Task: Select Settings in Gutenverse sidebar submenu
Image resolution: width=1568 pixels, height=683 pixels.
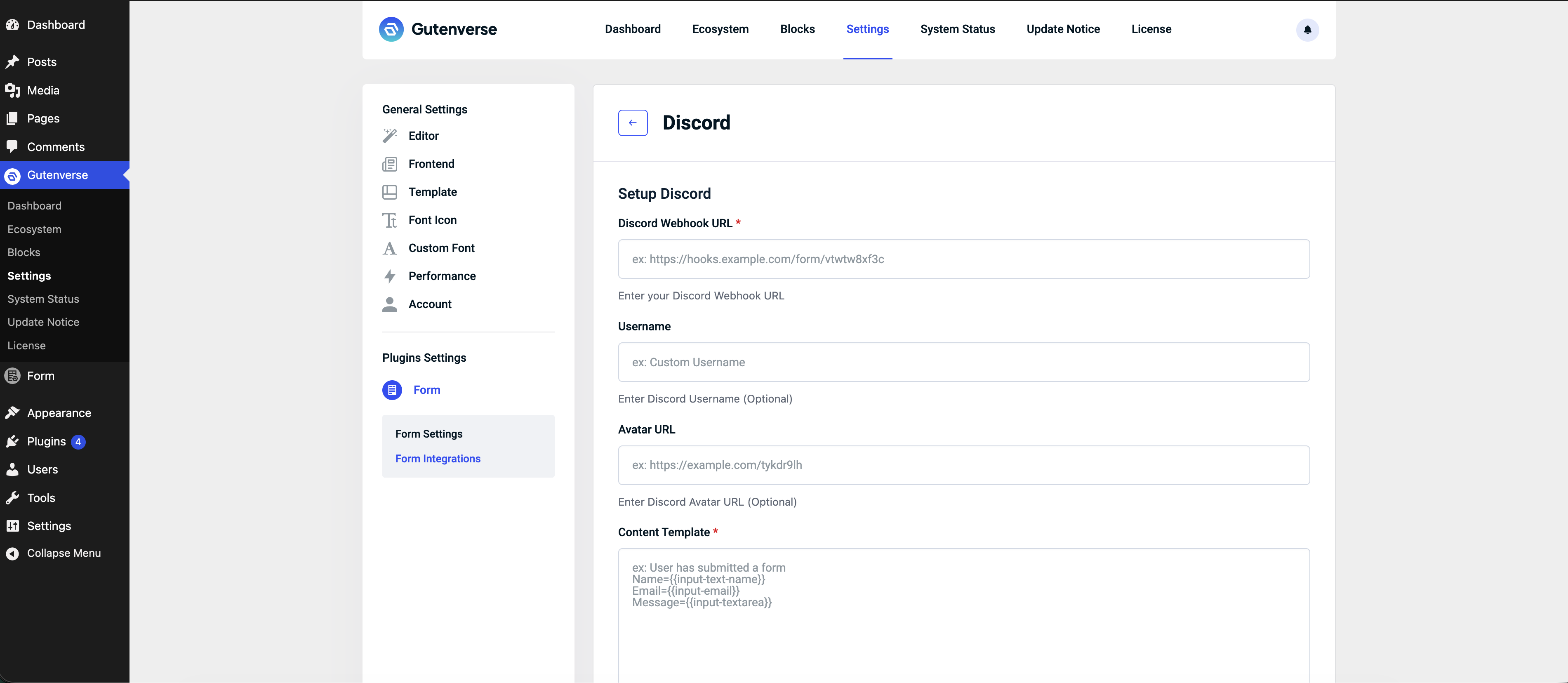Action: coord(29,276)
